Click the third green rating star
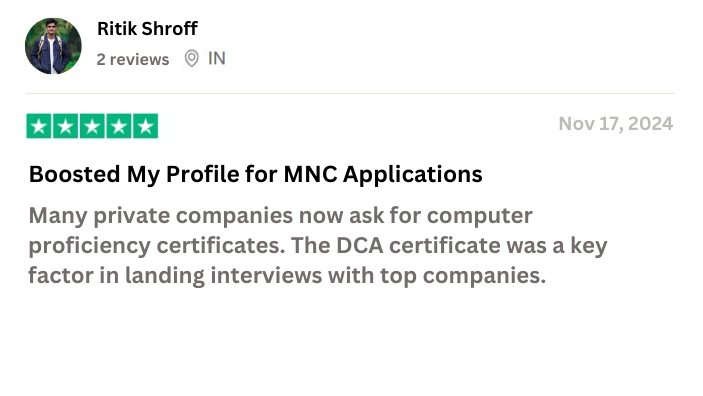 point(92,126)
